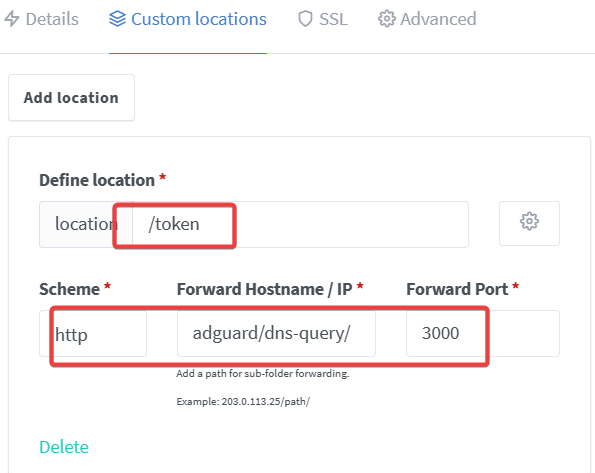The height and width of the screenshot is (473, 595).
Task: Click the lightning bolt Details icon
Action: pyautogui.click(x=12, y=19)
